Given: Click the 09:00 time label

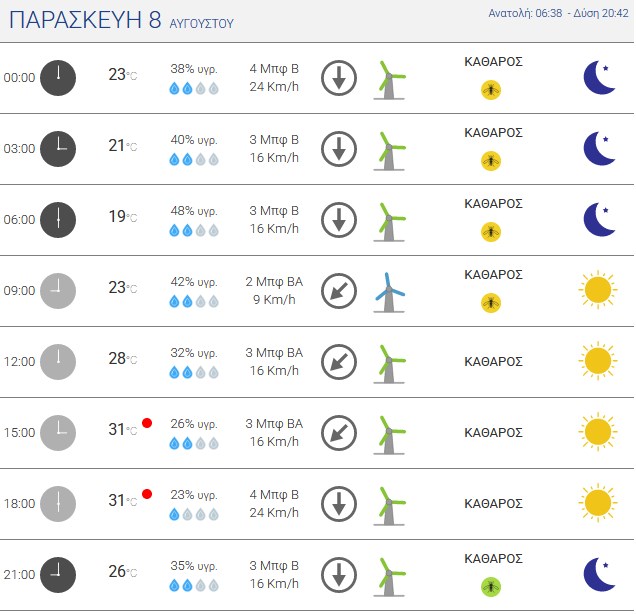Looking at the screenshot, I should click(19, 290).
